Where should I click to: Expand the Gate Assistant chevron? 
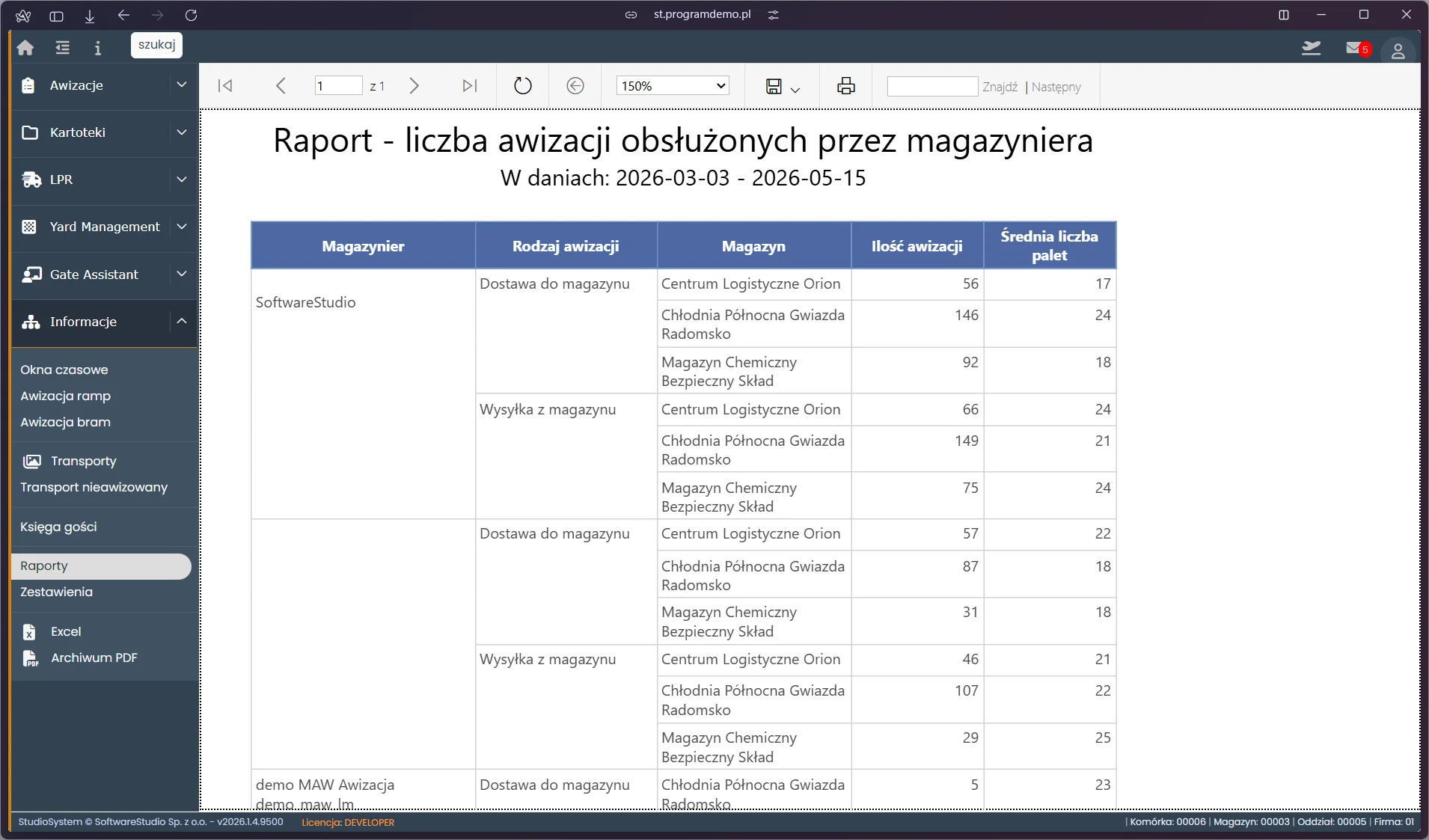[182, 275]
